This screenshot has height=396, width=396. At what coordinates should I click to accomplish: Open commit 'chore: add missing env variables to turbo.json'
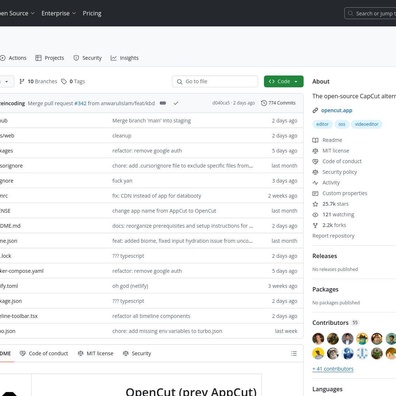tap(167, 331)
